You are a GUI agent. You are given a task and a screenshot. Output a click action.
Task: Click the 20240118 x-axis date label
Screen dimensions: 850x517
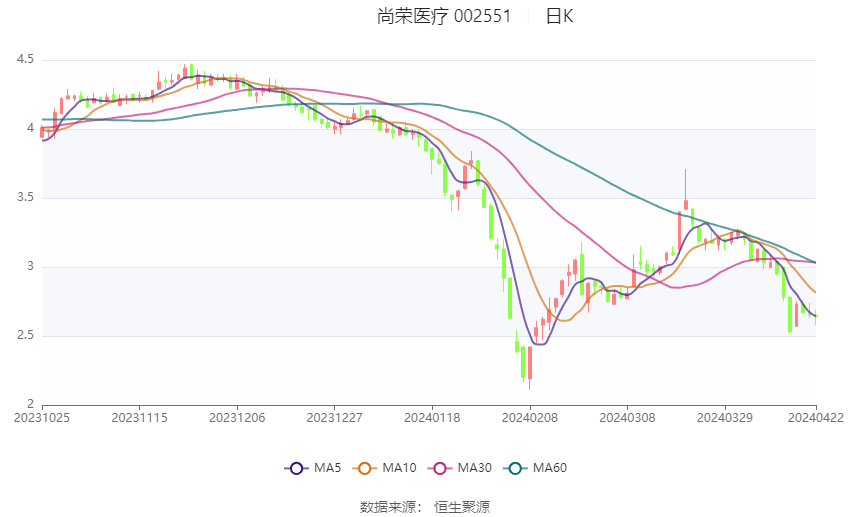(432, 418)
